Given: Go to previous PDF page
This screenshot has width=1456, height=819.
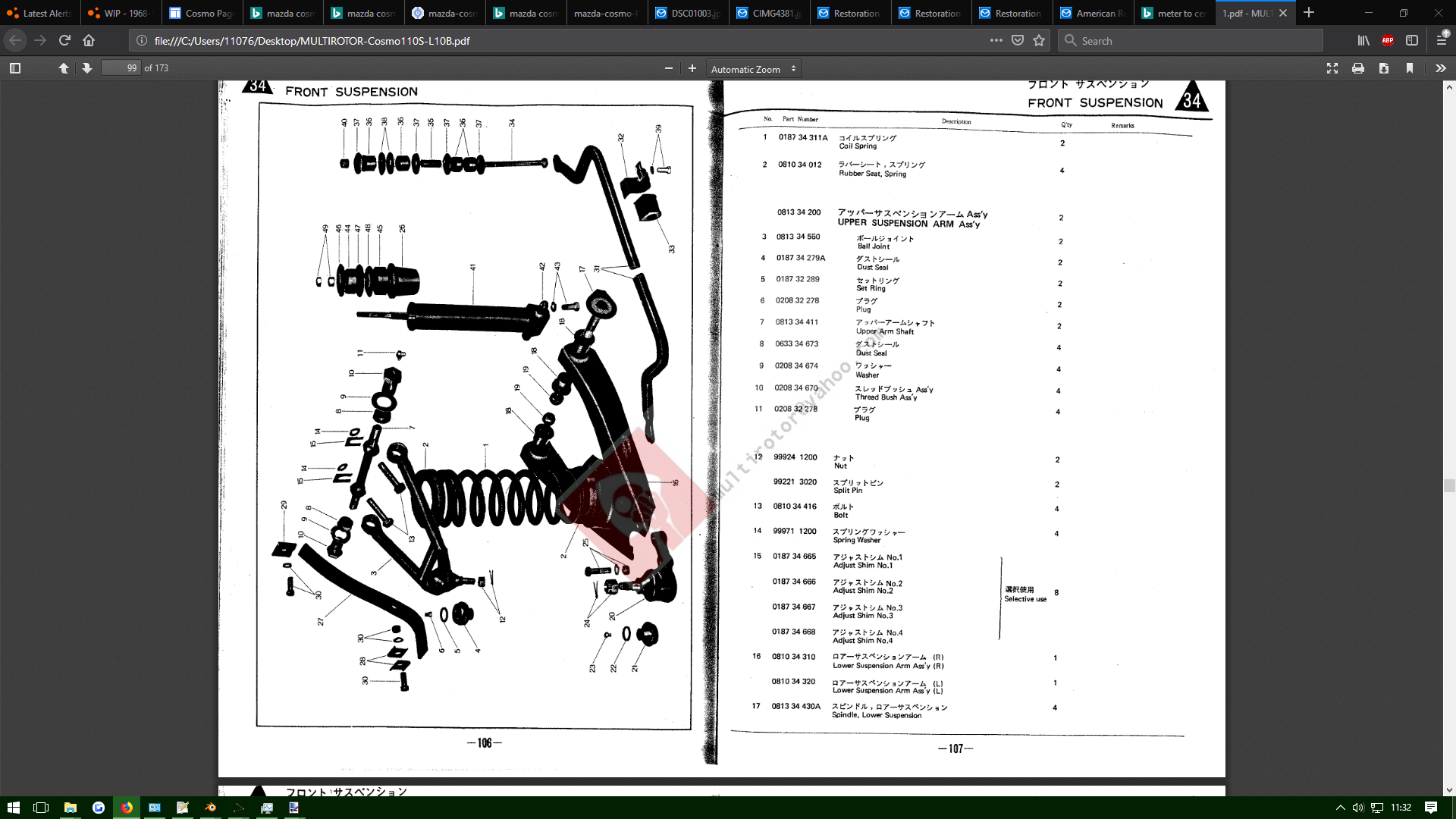Looking at the screenshot, I should pos(64,68).
